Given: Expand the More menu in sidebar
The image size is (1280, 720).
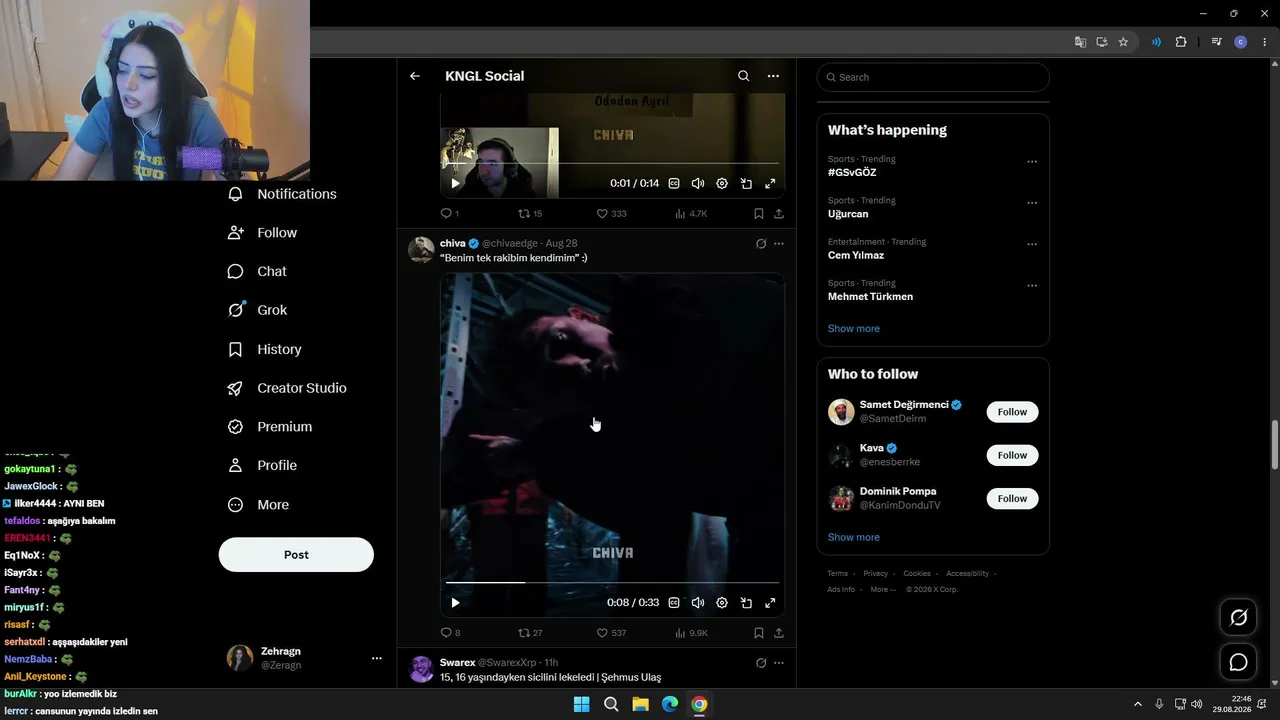Looking at the screenshot, I should pos(259,505).
